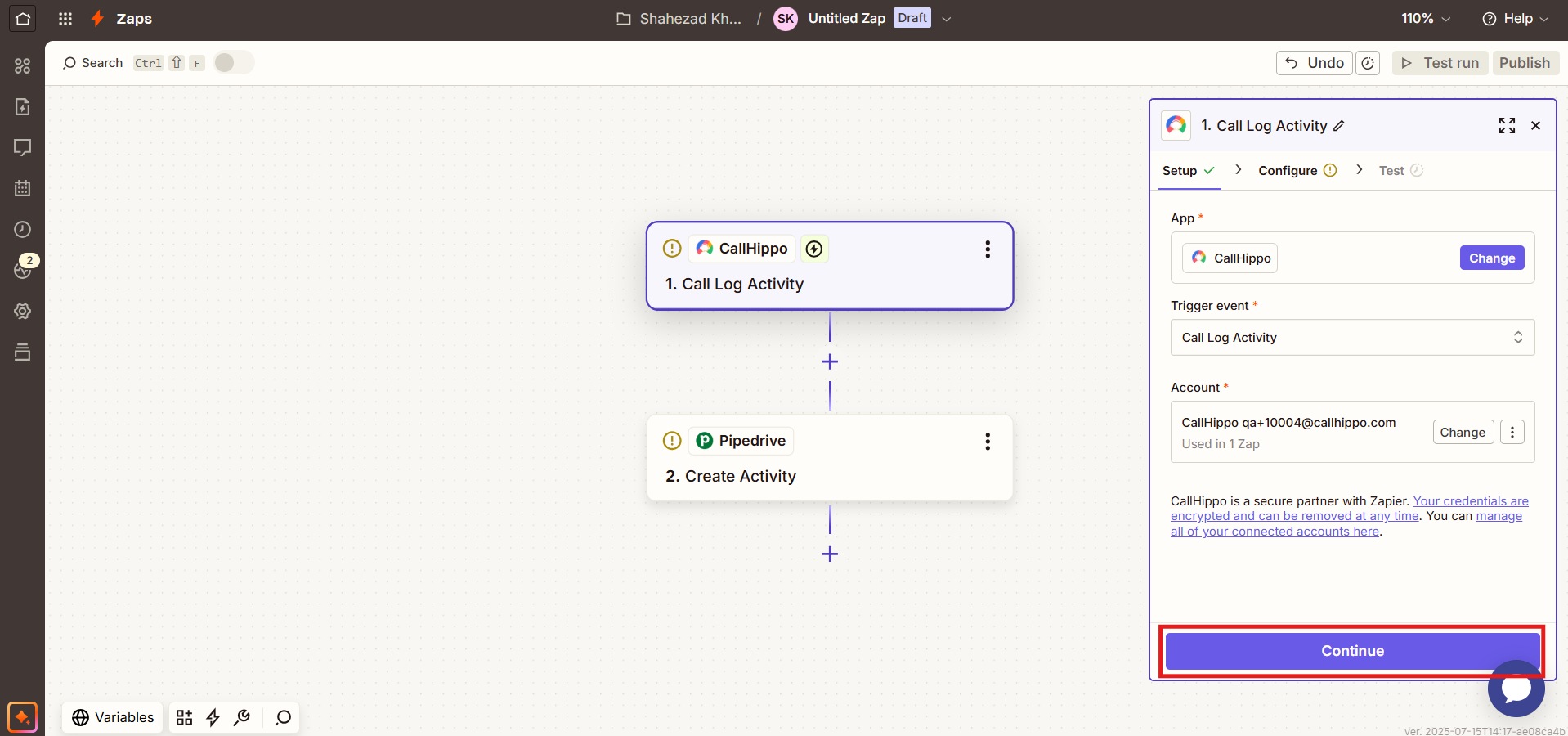Expand the panel to full screen
This screenshot has height=736, width=1568.
1507,125
